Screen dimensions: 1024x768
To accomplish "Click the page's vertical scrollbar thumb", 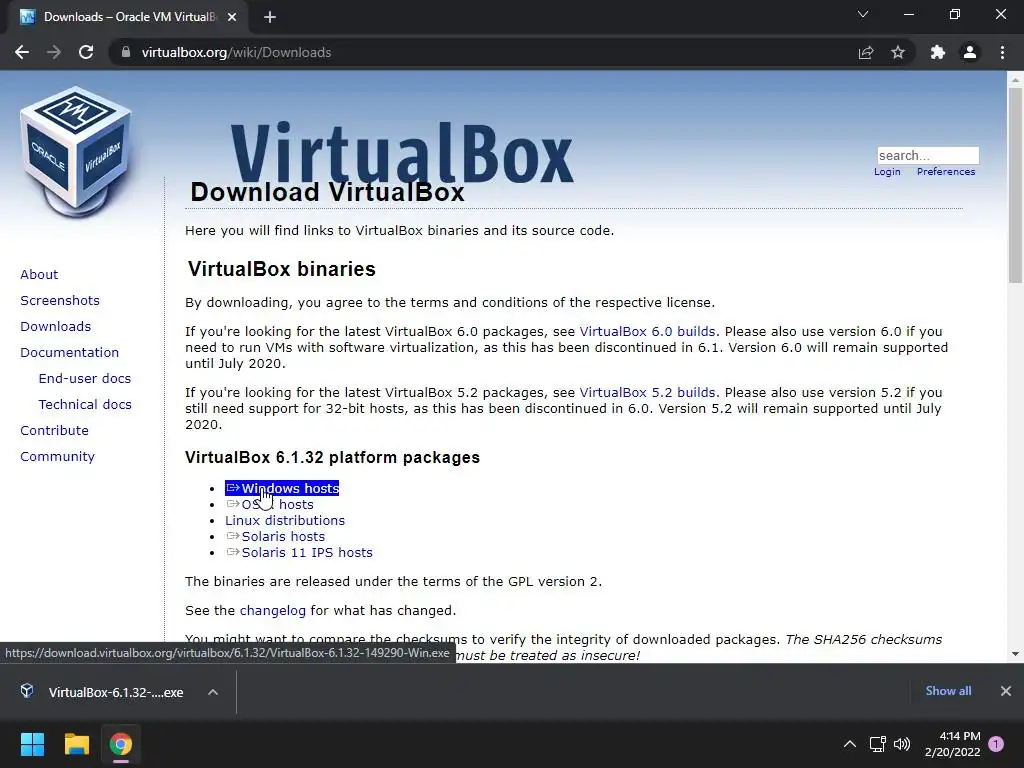I will [x=1015, y=185].
